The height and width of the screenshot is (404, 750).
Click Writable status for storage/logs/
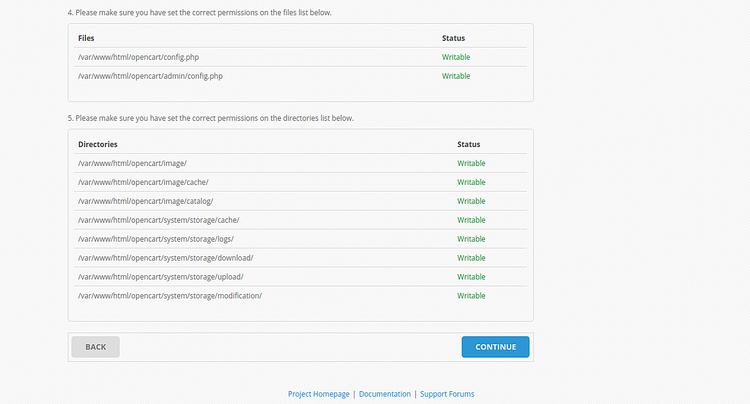point(471,239)
